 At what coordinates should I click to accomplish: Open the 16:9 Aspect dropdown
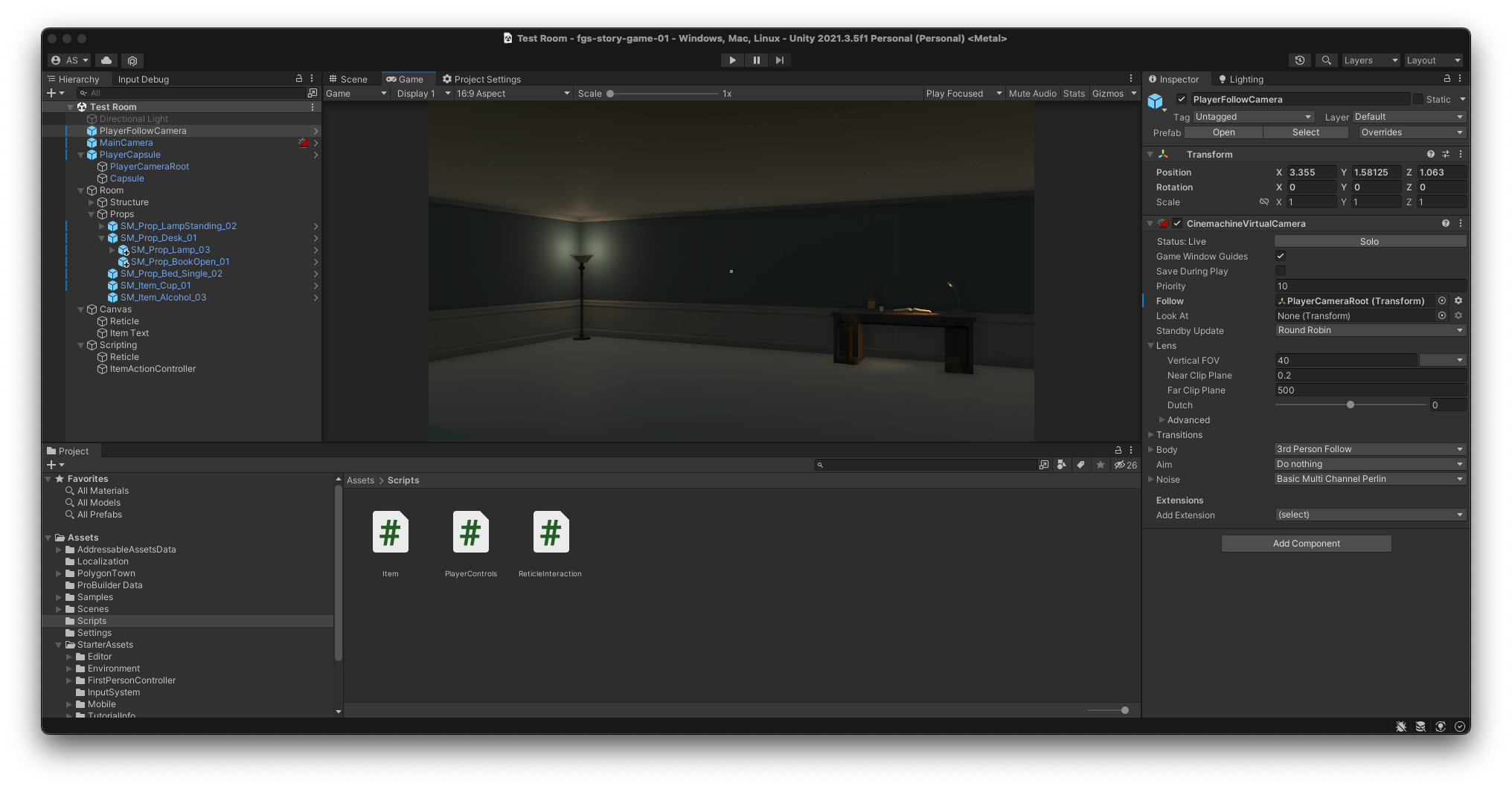pyautogui.click(x=513, y=93)
